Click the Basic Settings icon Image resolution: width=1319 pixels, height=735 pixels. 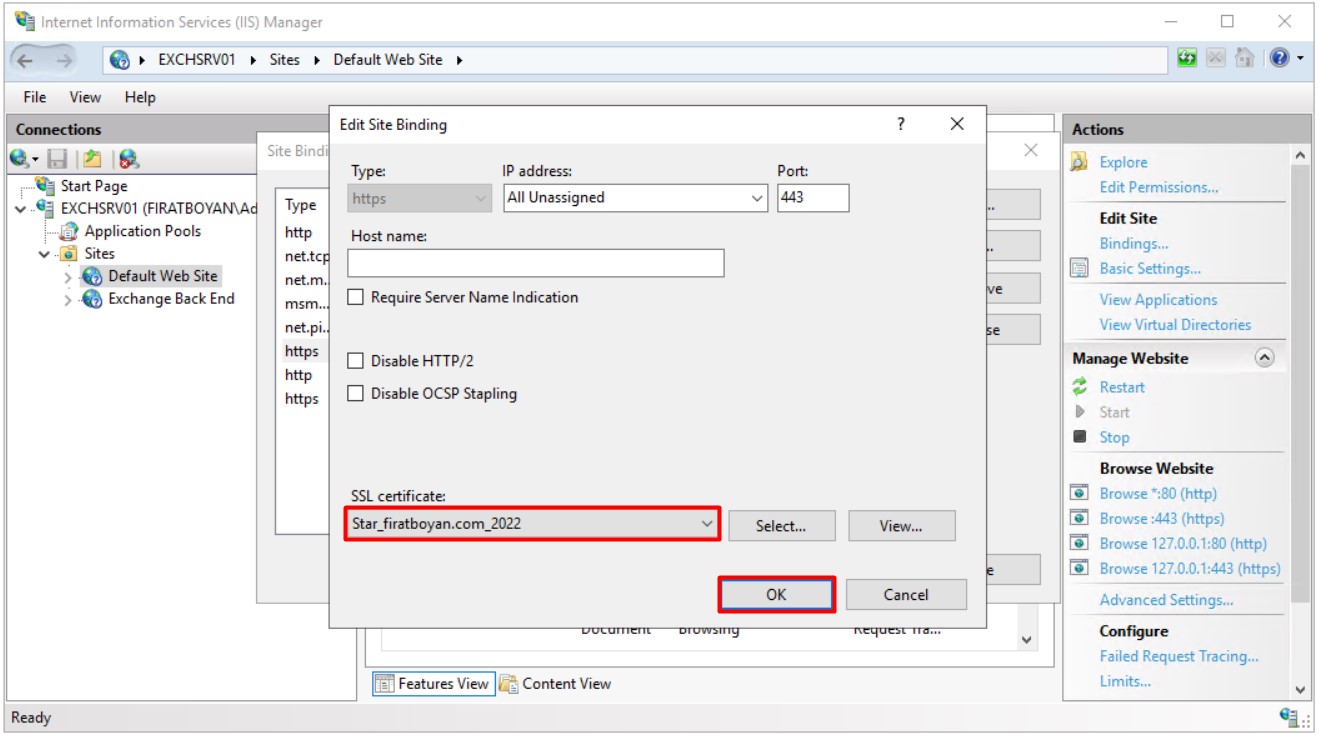pyautogui.click(x=1079, y=268)
